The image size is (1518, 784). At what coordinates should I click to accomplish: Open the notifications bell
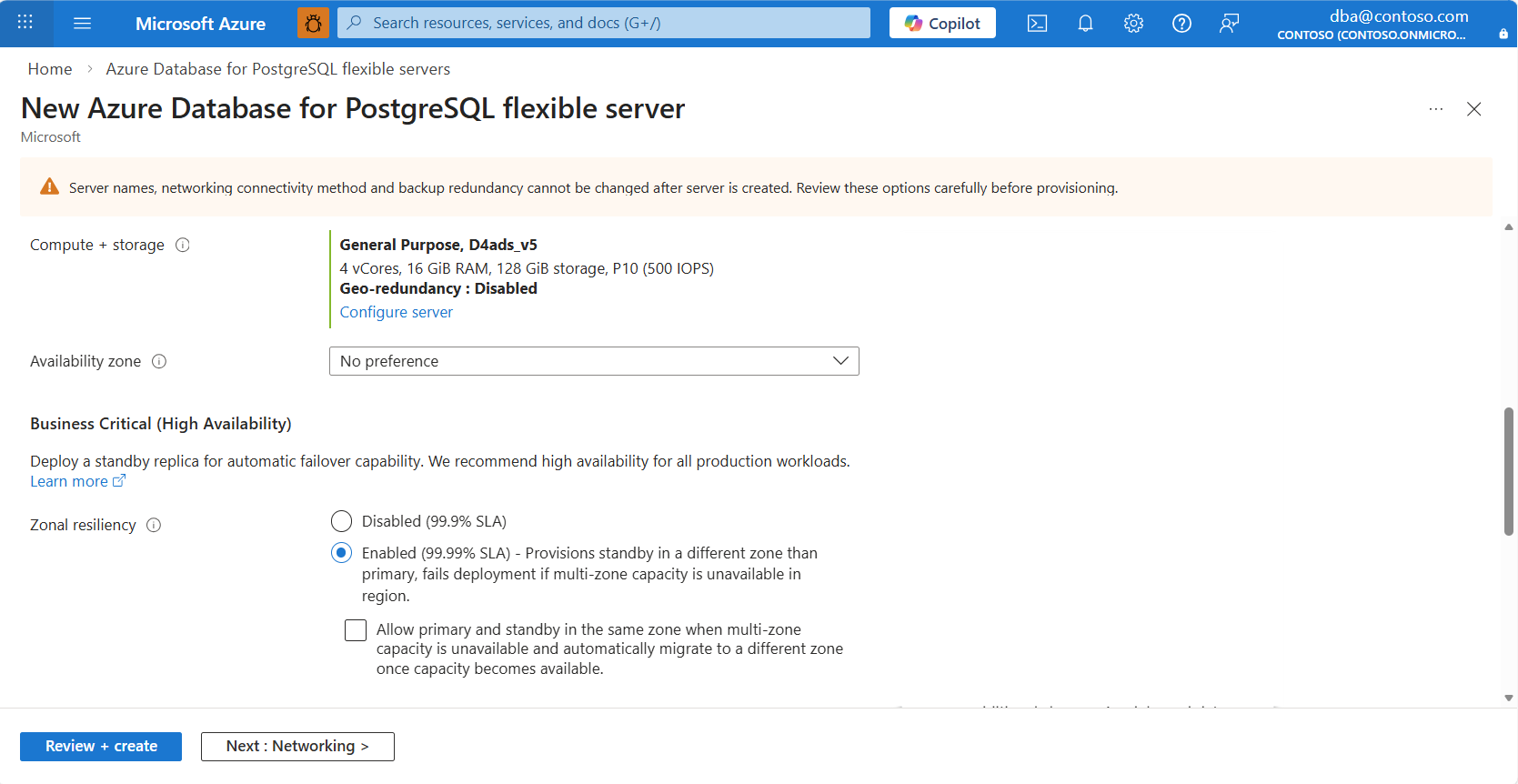coord(1085,24)
